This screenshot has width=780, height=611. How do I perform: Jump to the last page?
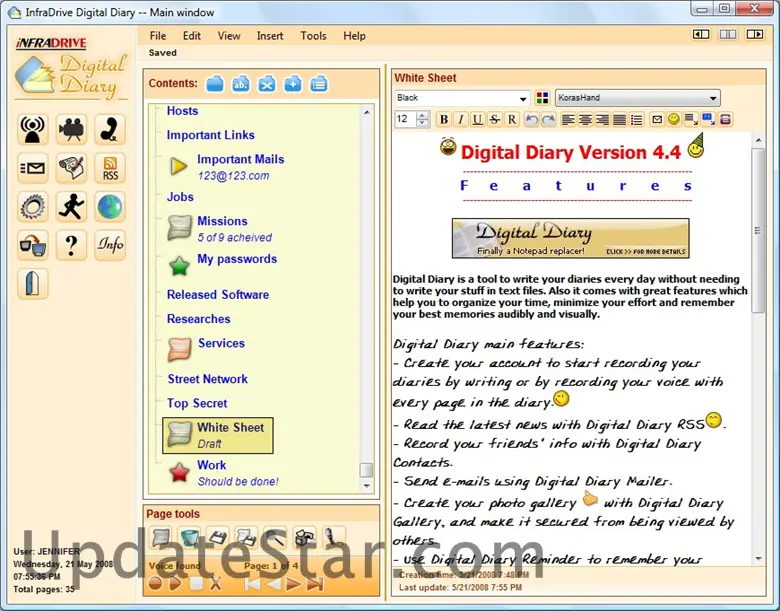[315, 584]
